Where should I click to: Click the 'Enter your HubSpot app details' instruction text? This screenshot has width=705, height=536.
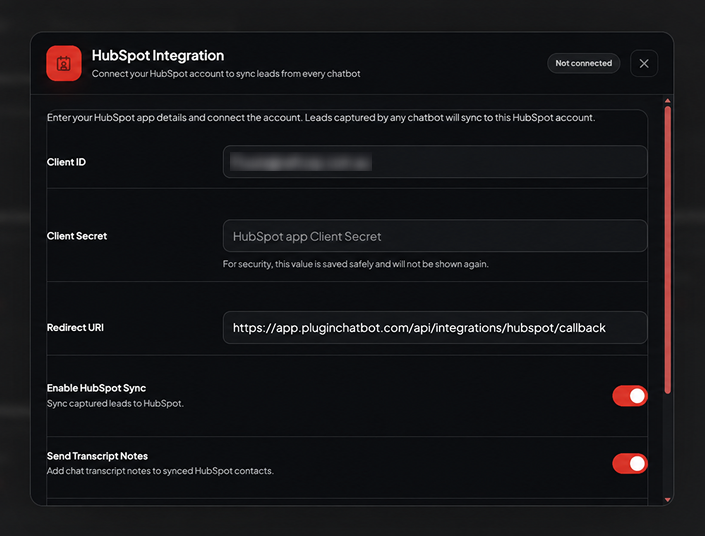click(x=321, y=118)
